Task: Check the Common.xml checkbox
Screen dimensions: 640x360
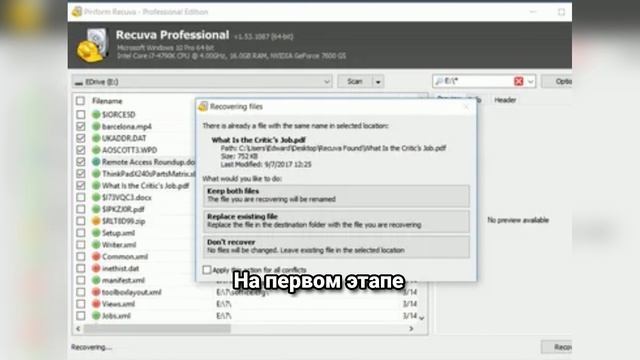Action: 81,256
